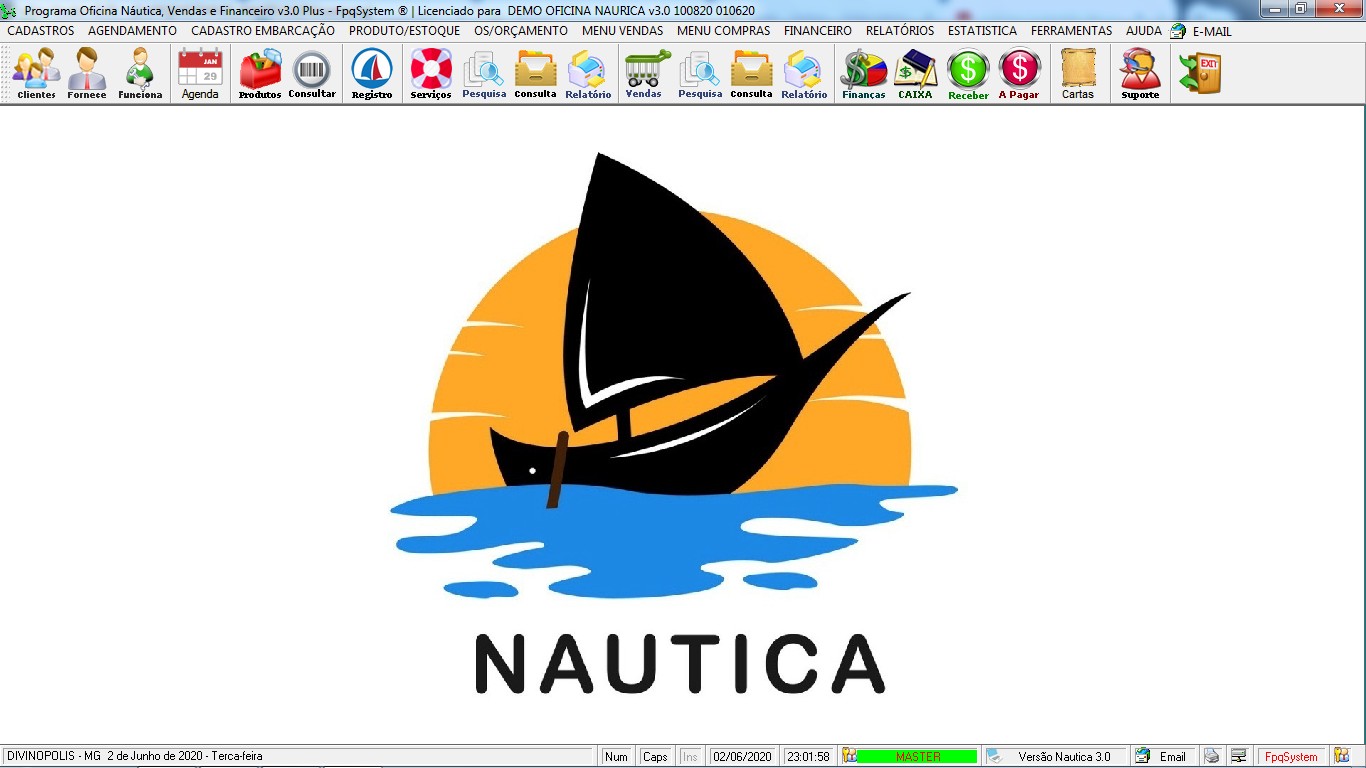This screenshot has height=768, width=1366.
Task: Open the Agenda calendar icon
Action: point(200,74)
